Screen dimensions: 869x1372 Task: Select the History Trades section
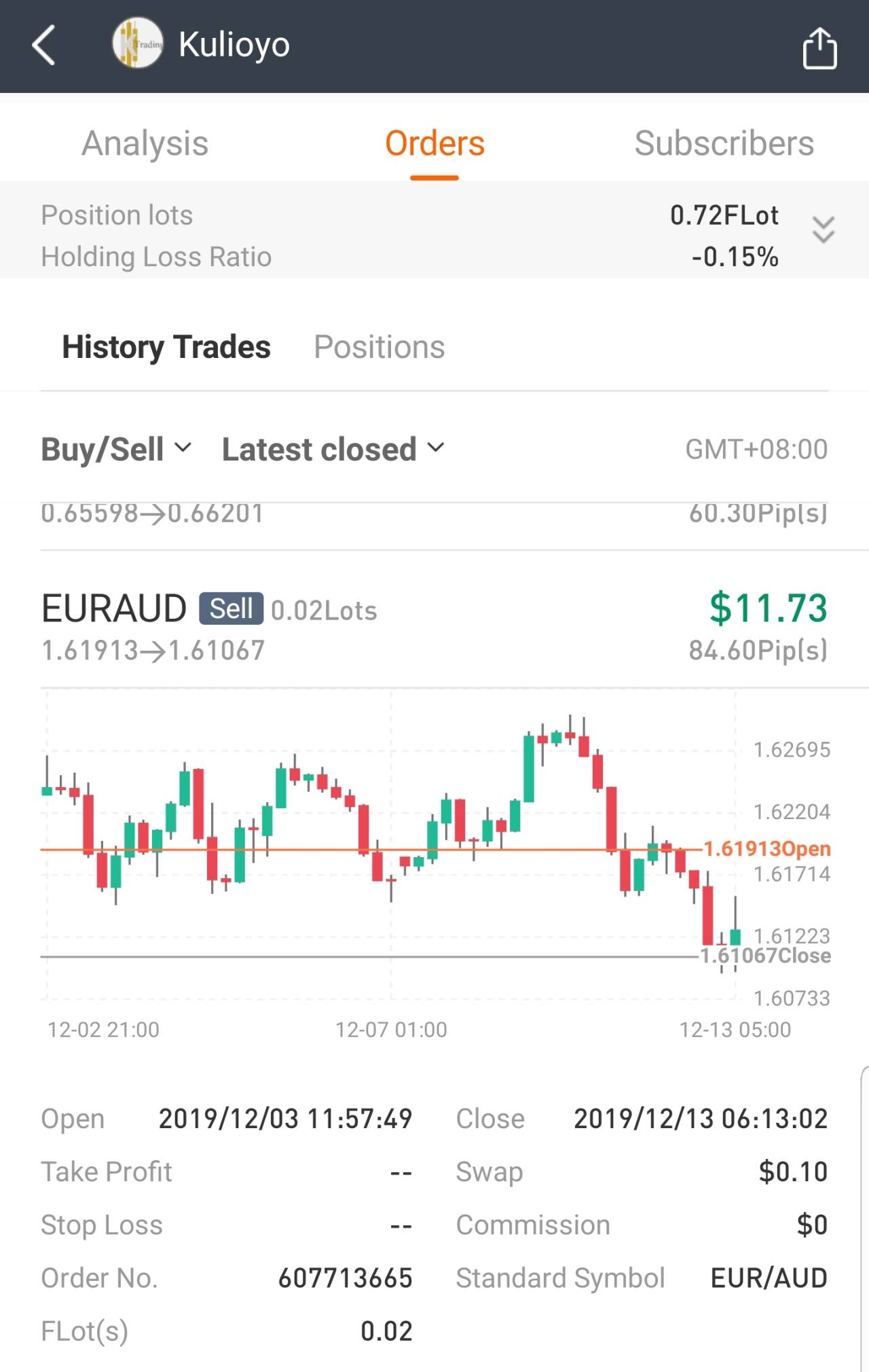(x=166, y=347)
